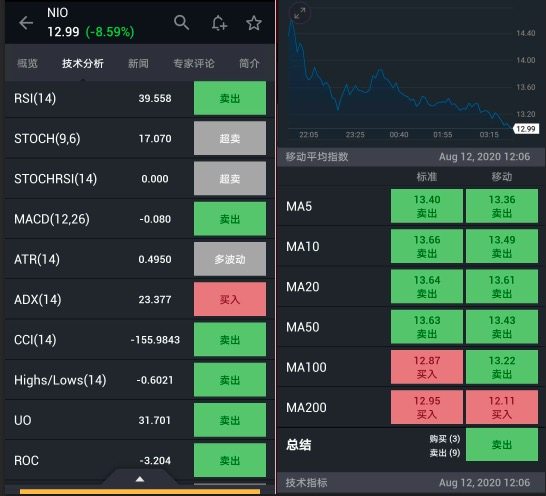Image resolution: width=546 pixels, height=496 pixels.
Task: Add NIO to favorites with star icon
Action: (254, 23)
